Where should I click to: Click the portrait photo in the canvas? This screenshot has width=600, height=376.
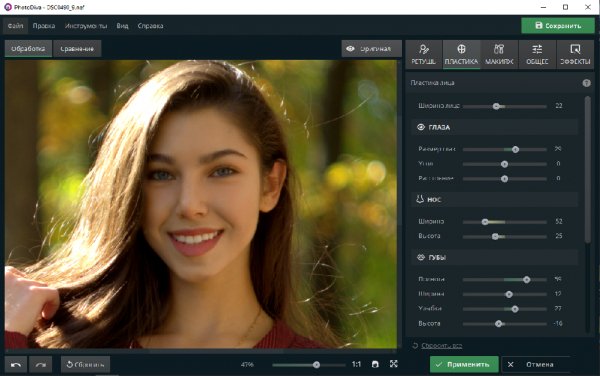point(201,204)
